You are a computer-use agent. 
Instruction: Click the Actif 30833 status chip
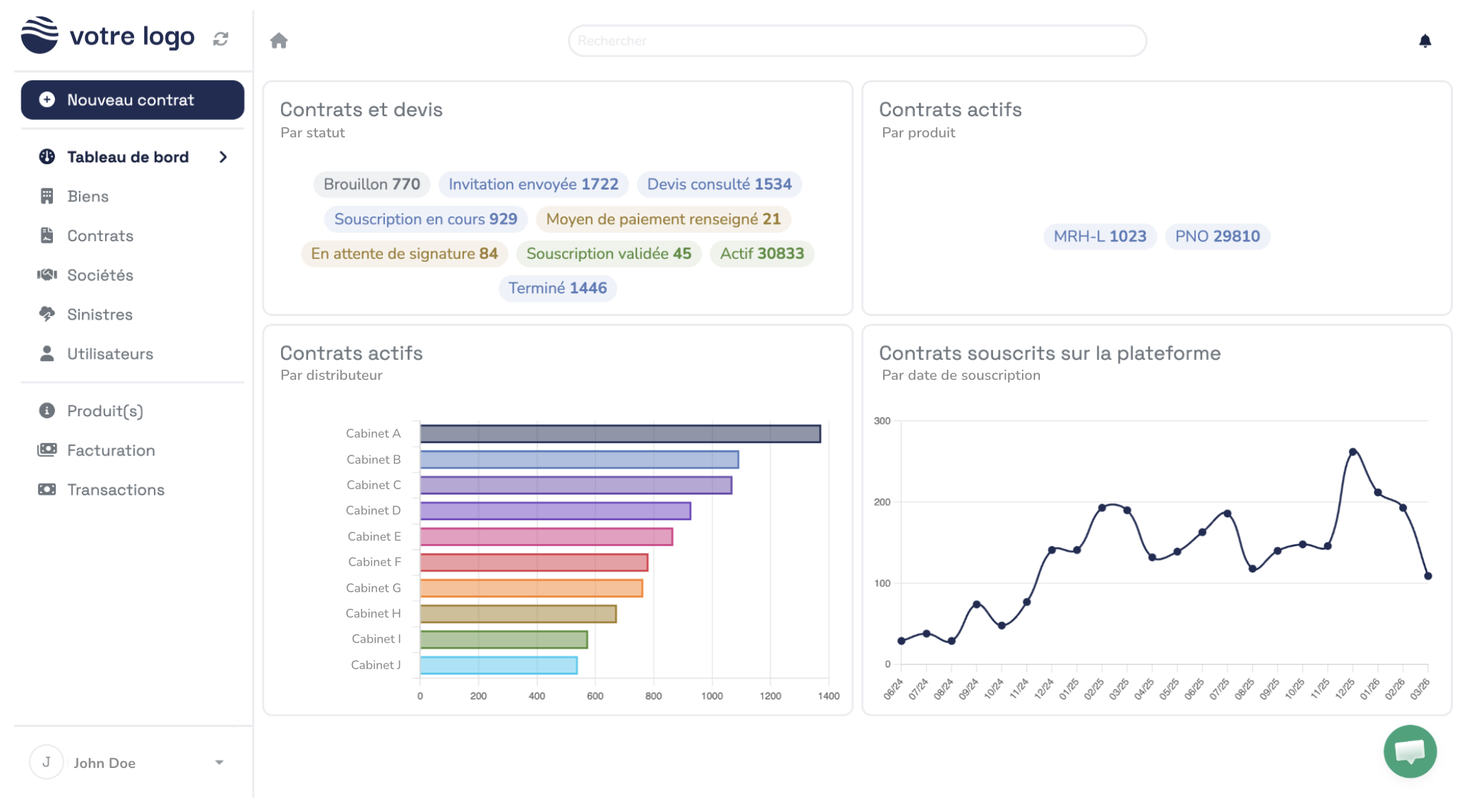[761, 253]
